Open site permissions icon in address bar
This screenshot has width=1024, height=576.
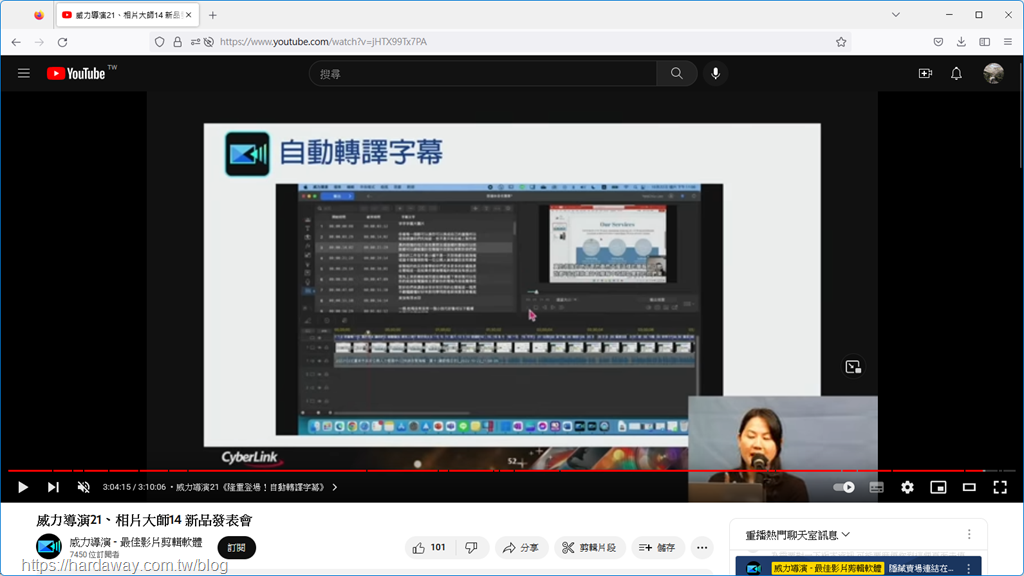click(195, 42)
